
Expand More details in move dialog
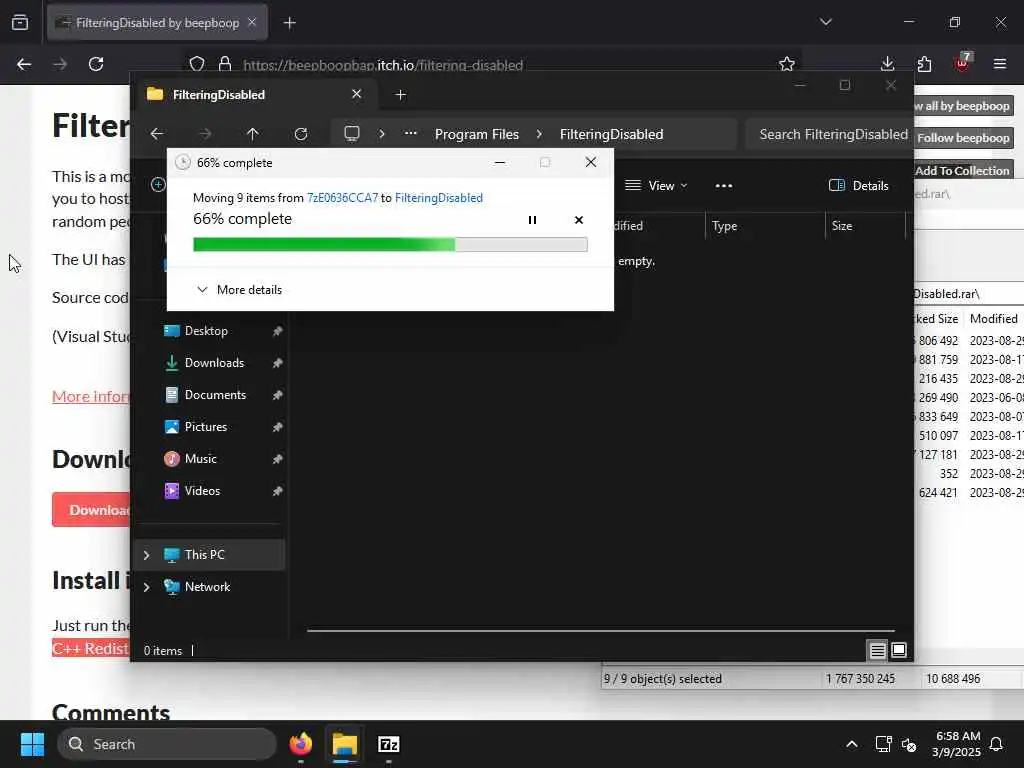[x=240, y=289]
